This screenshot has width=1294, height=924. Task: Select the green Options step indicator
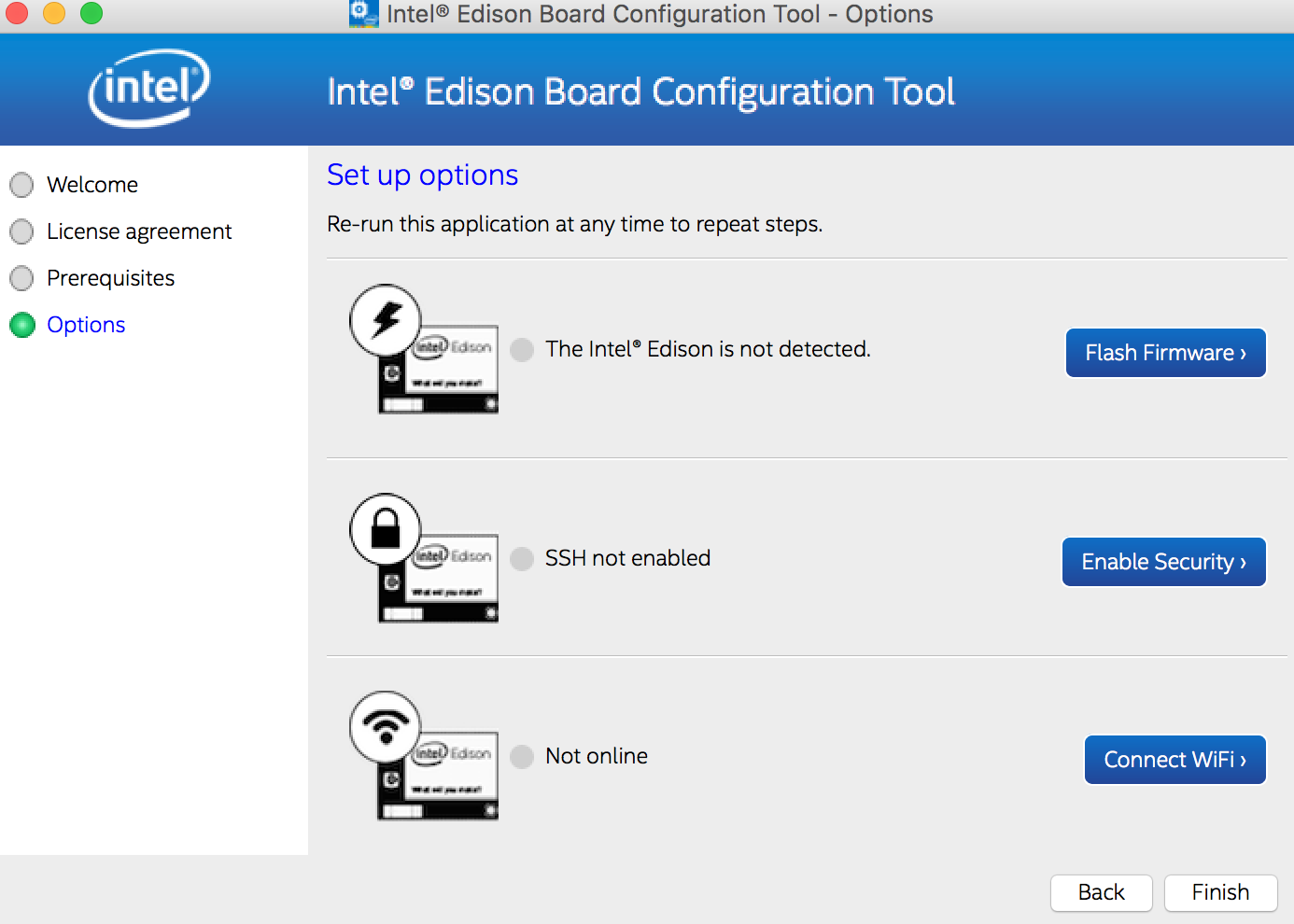pyautogui.click(x=21, y=325)
